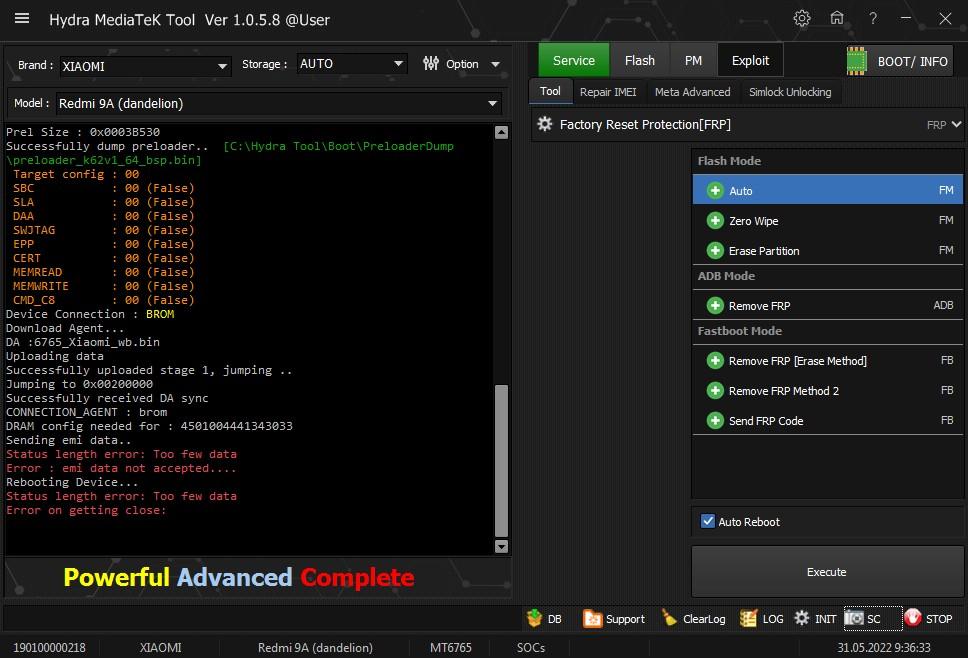Click the question mark help icon

(873, 19)
